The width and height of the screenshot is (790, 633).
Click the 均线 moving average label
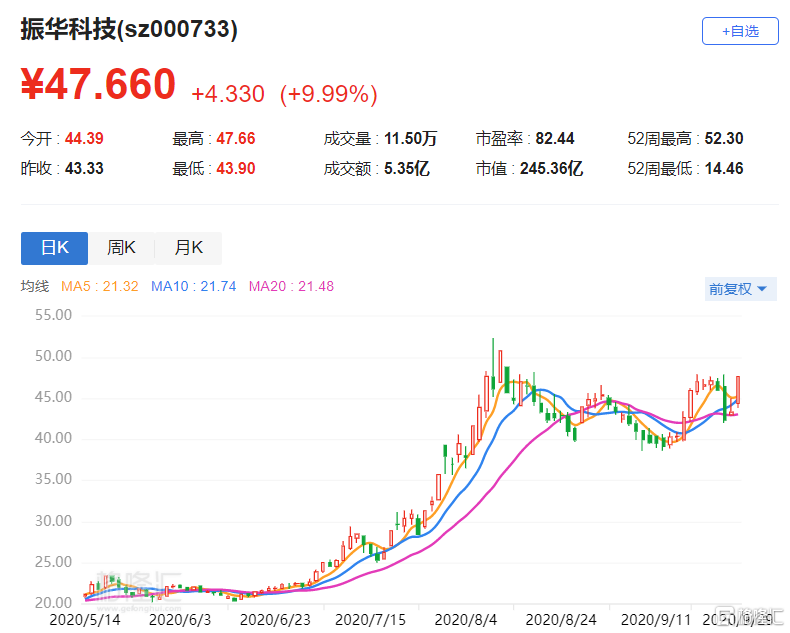pyautogui.click(x=35, y=286)
